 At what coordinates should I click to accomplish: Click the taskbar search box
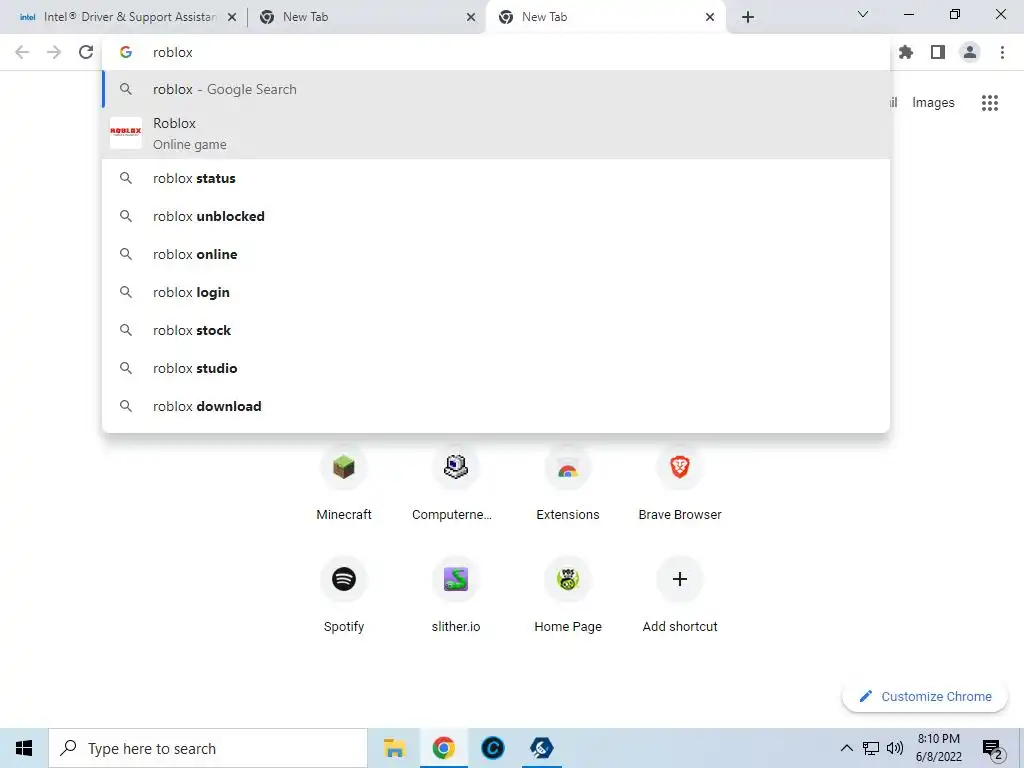(208, 748)
